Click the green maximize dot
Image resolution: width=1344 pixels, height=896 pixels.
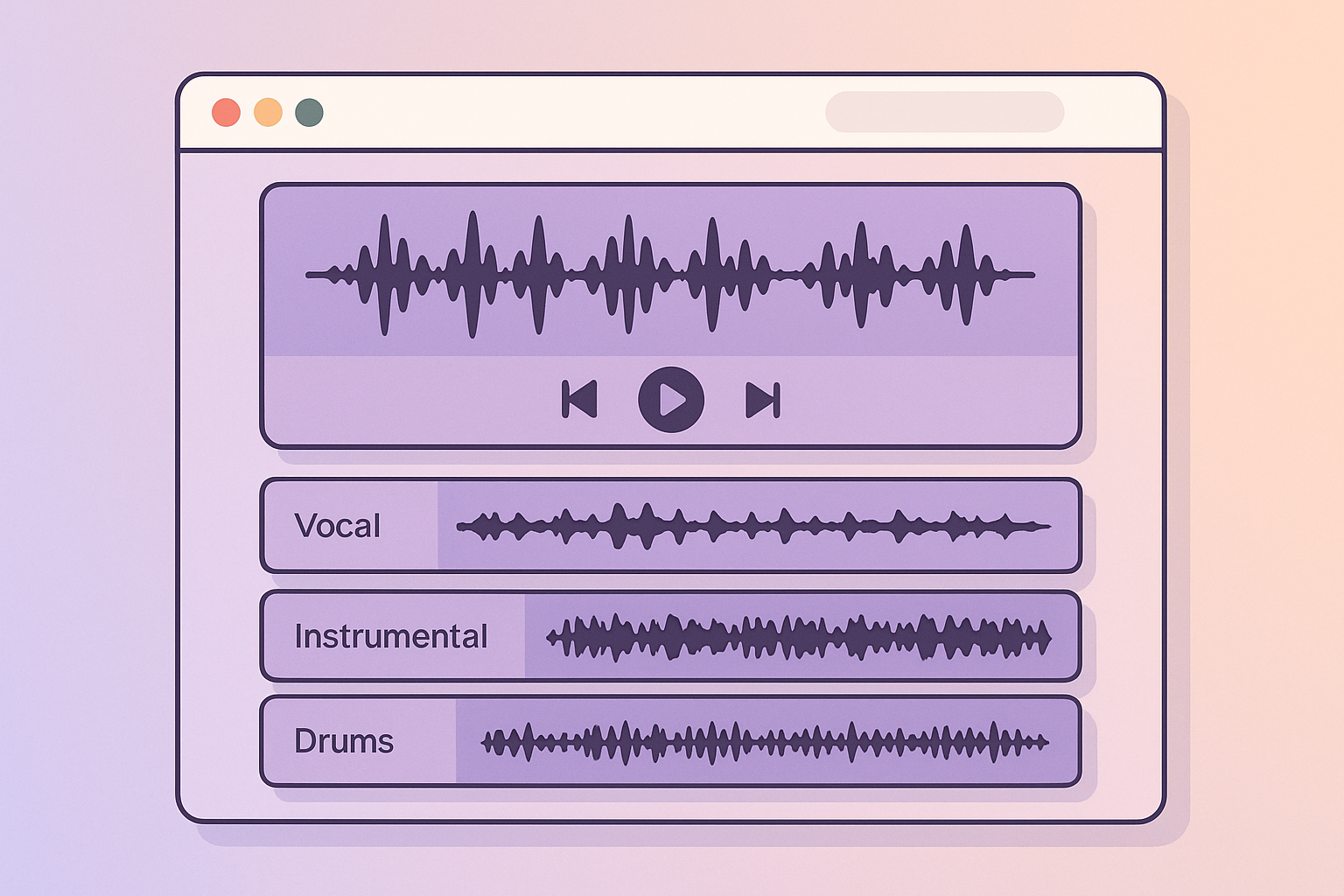click(x=309, y=112)
